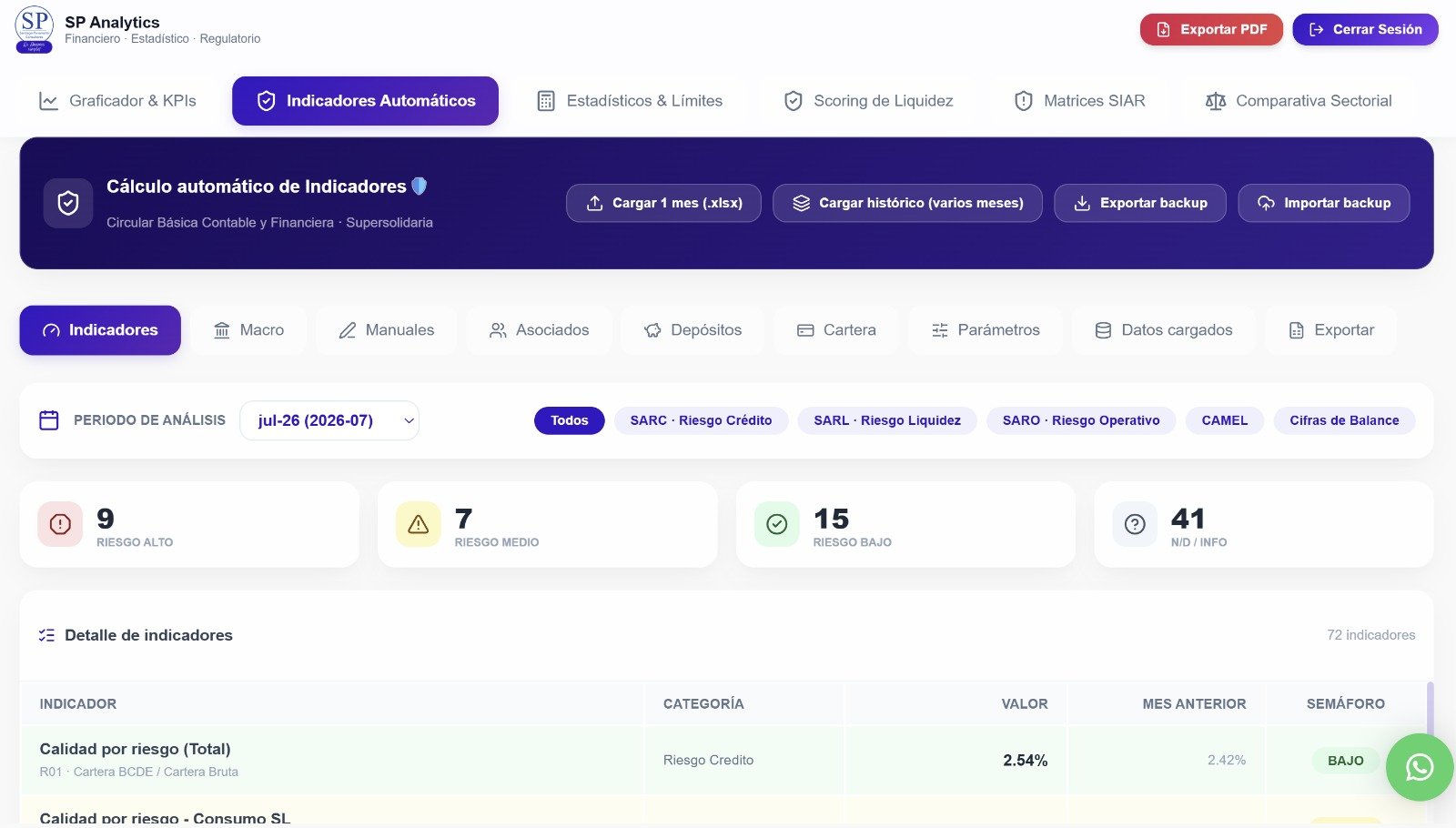
Task: Open the Depósitos sub-tab
Action: (x=693, y=330)
